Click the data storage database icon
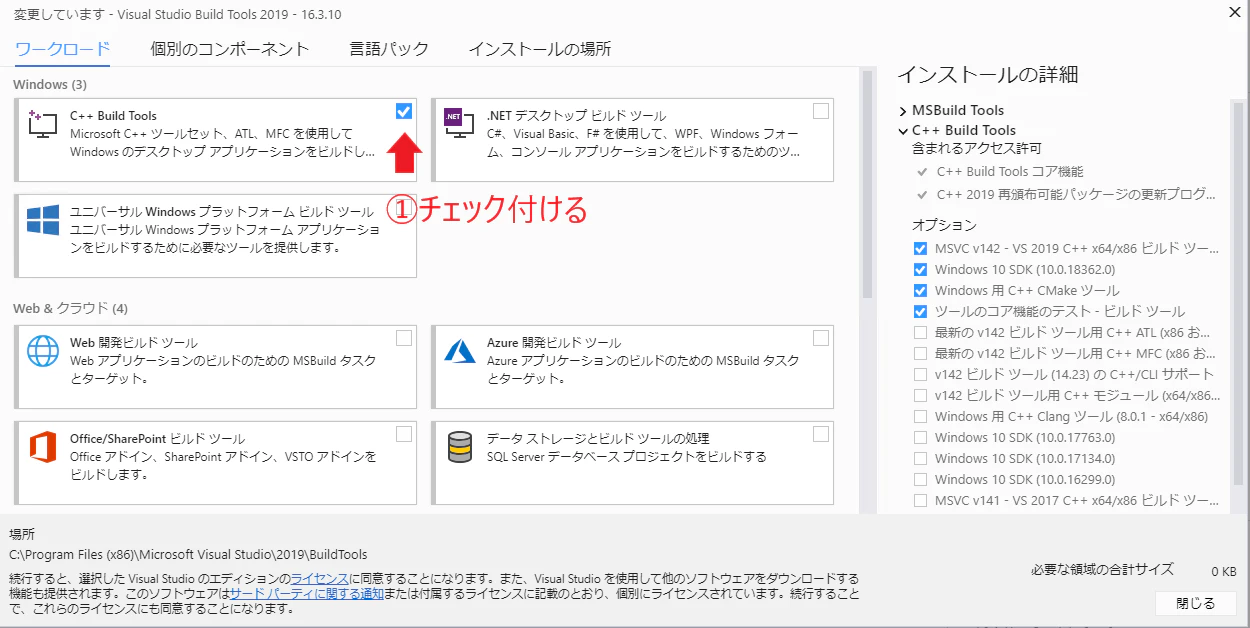This screenshot has width=1250, height=628. tap(460, 447)
